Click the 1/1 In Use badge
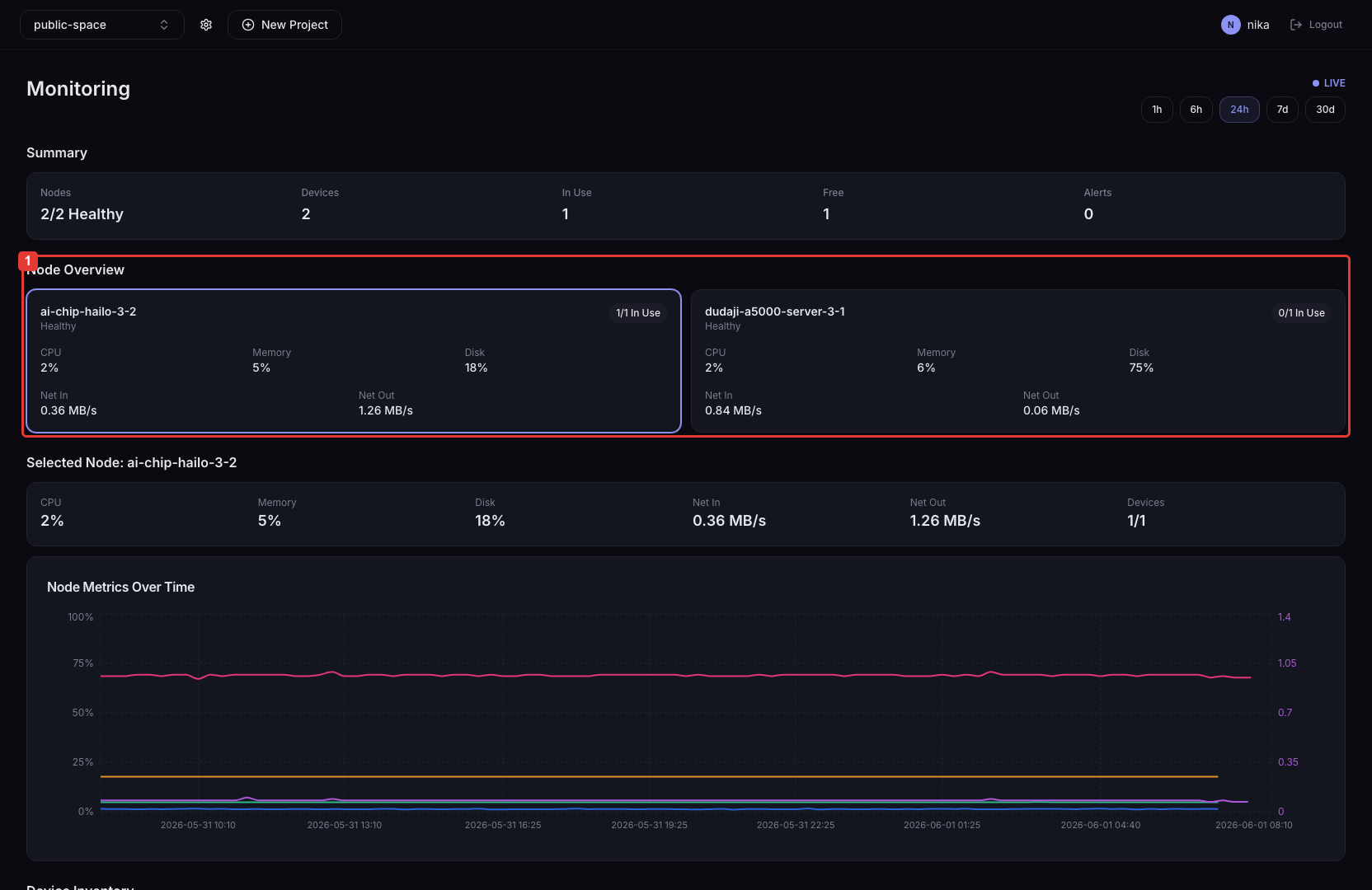Screen dimensions: 1372x890 (x=638, y=313)
